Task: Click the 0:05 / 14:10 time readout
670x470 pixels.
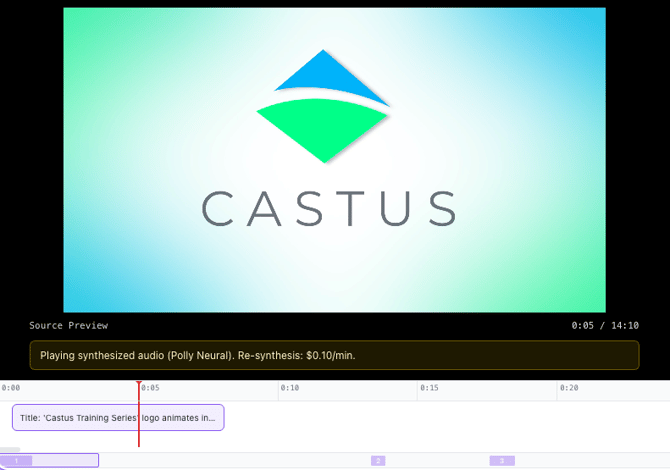Action: pyautogui.click(x=605, y=326)
